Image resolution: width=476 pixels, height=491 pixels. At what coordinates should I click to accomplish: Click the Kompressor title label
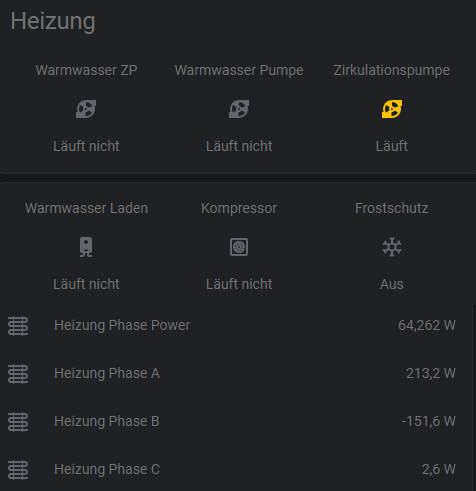point(239,208)
